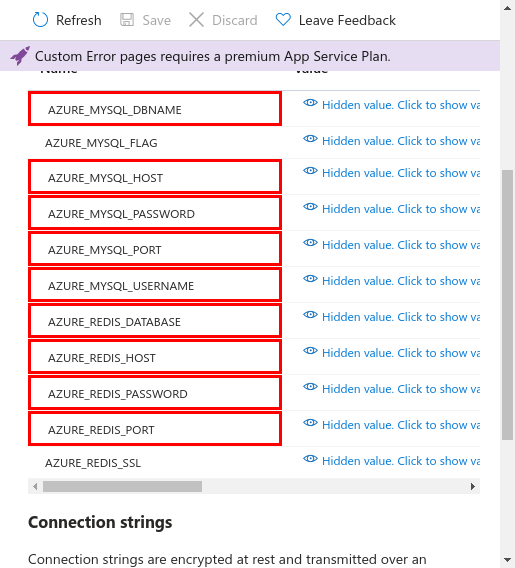Show hidden value for AZURE_MYSQL_DBNAME eye icon
Image resolution: width=515 pixels, height=568 pixels.
click(x=310, y=103)
